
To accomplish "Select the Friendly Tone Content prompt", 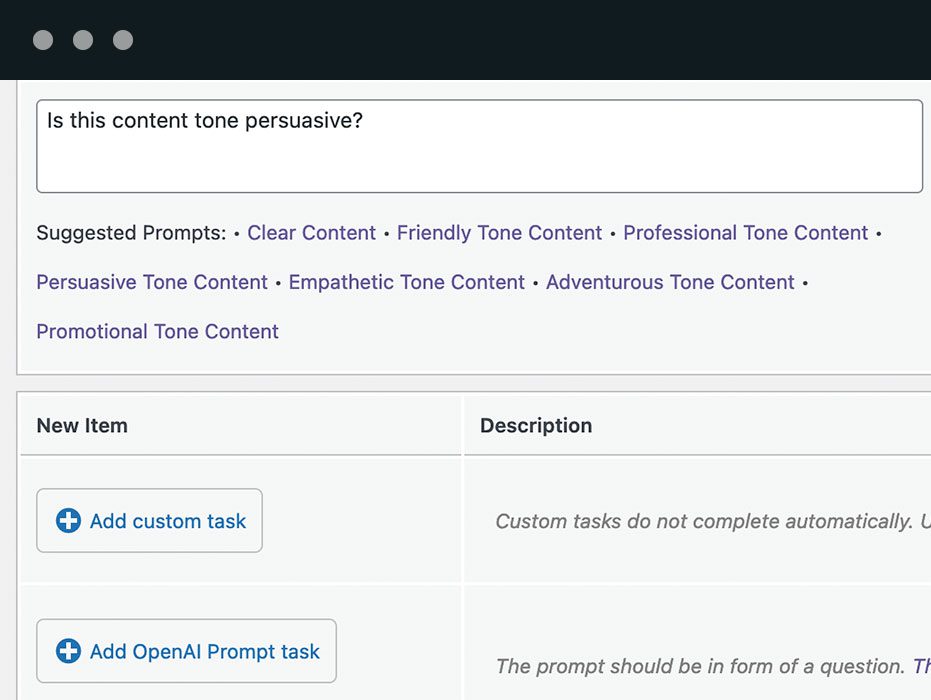I will (x=499, y=232).
